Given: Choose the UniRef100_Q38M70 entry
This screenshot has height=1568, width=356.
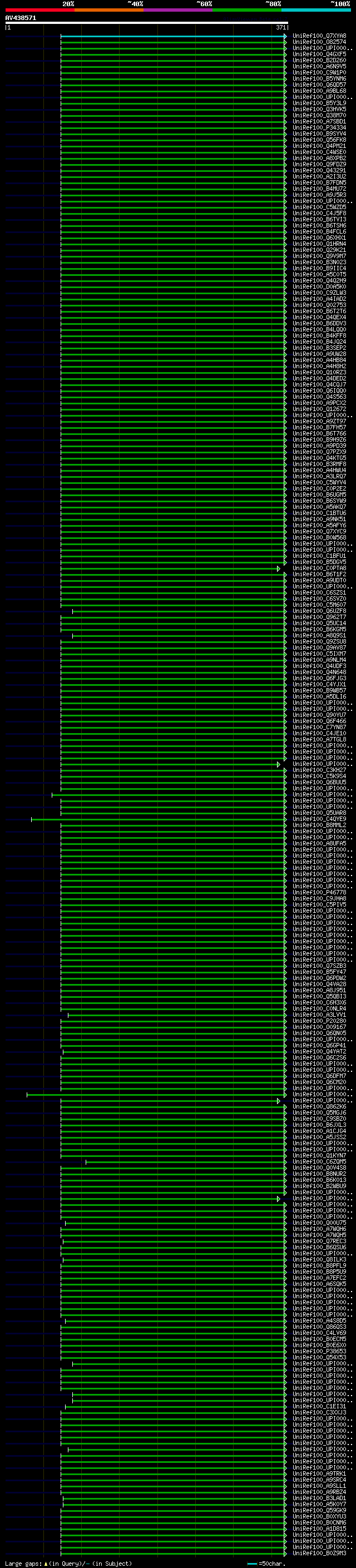Looking at the screenshot, I should [319, 115].
